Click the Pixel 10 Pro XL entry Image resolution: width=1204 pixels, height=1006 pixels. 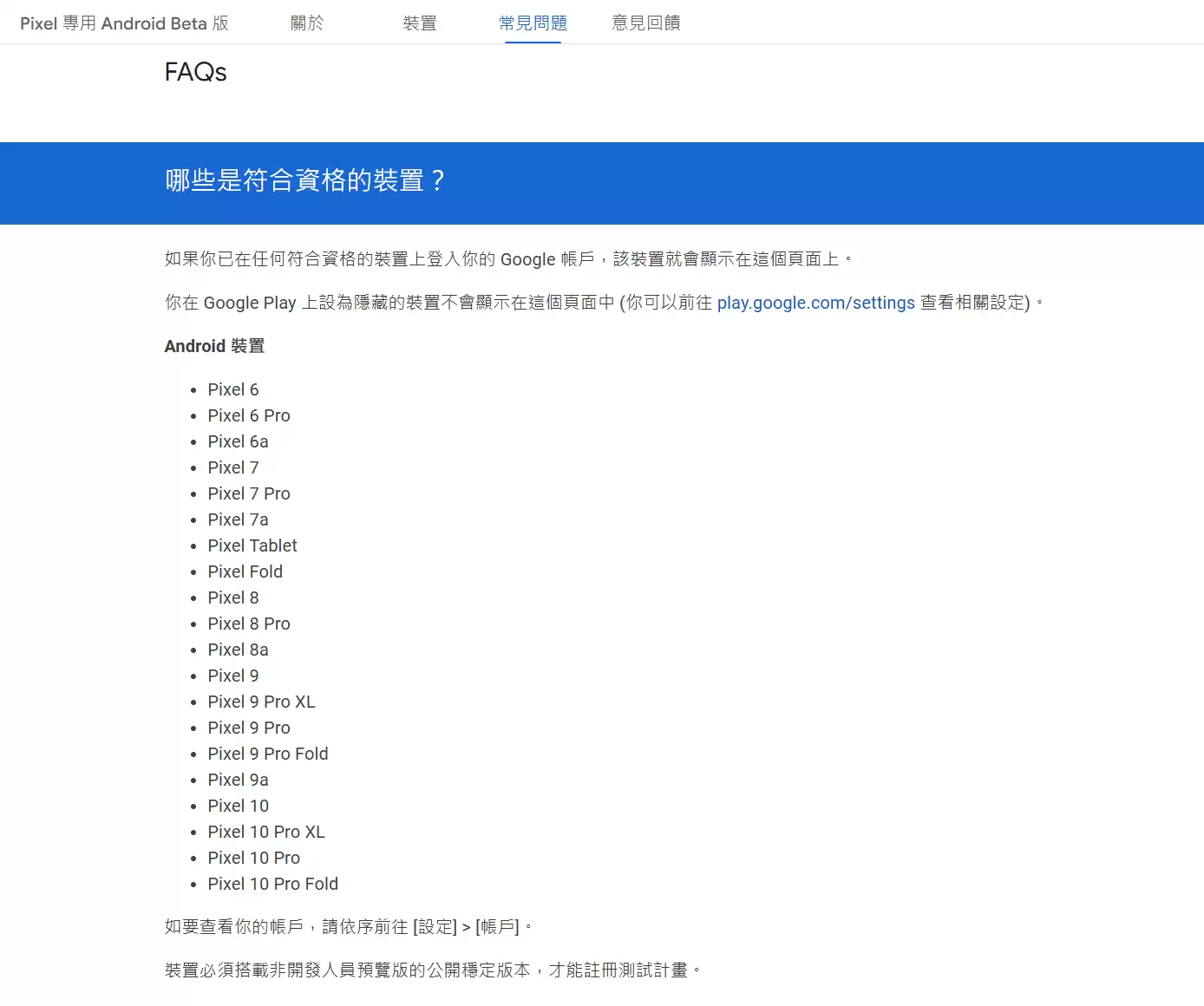point(266,832)
